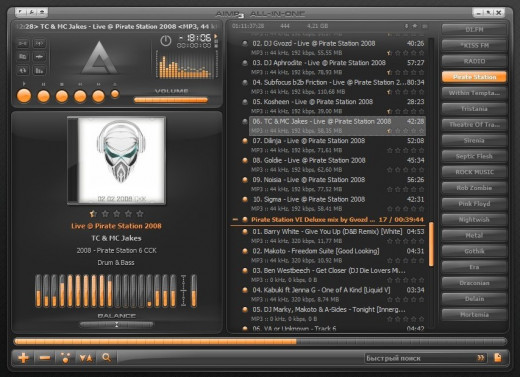This screenshot has height=377, width=520.
Task: Click the Быстрый поиск quick search field
Action: pos(420,358)
